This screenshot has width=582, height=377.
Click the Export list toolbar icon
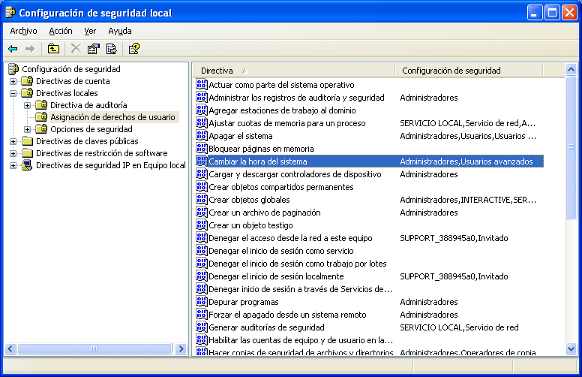click(111, 49)
